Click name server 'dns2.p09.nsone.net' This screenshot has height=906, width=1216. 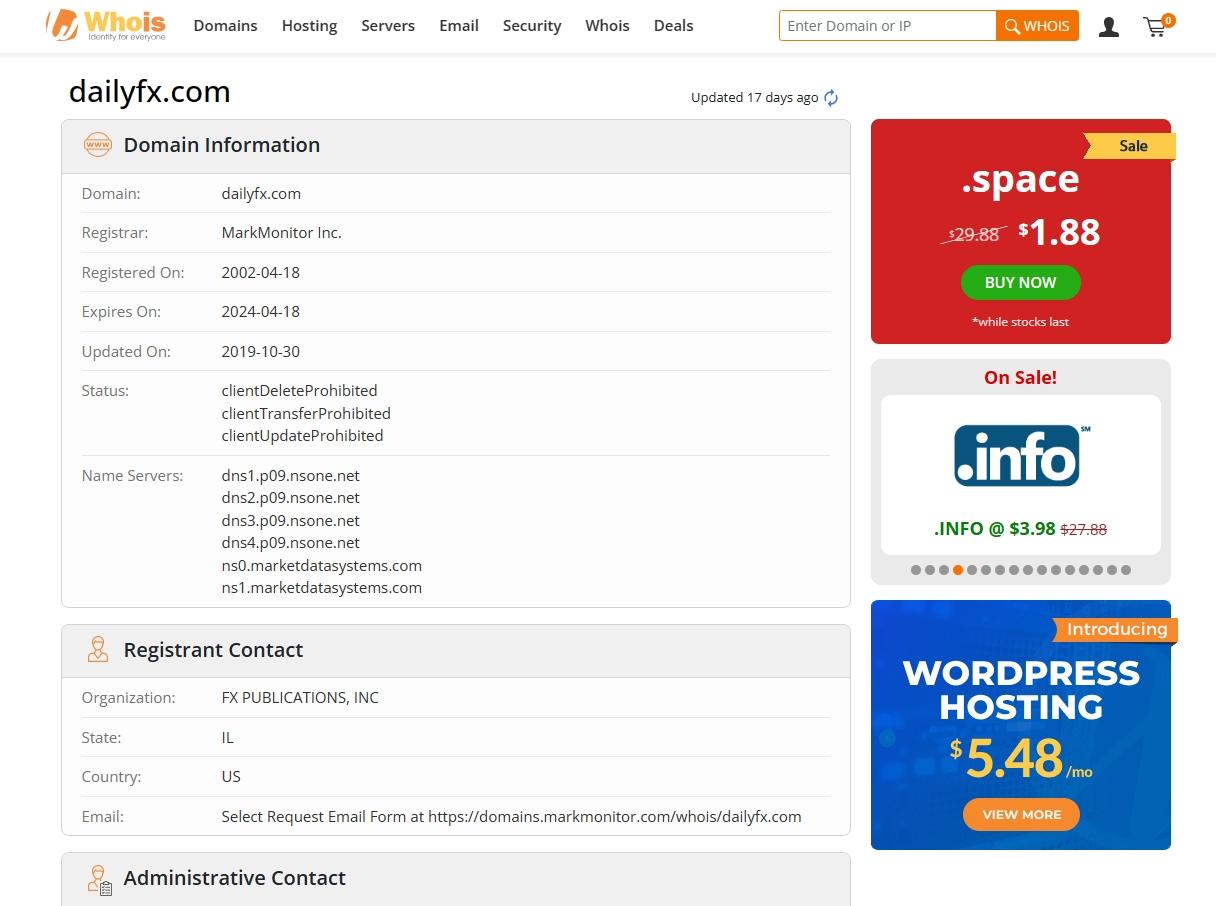[x=290, y=498]
